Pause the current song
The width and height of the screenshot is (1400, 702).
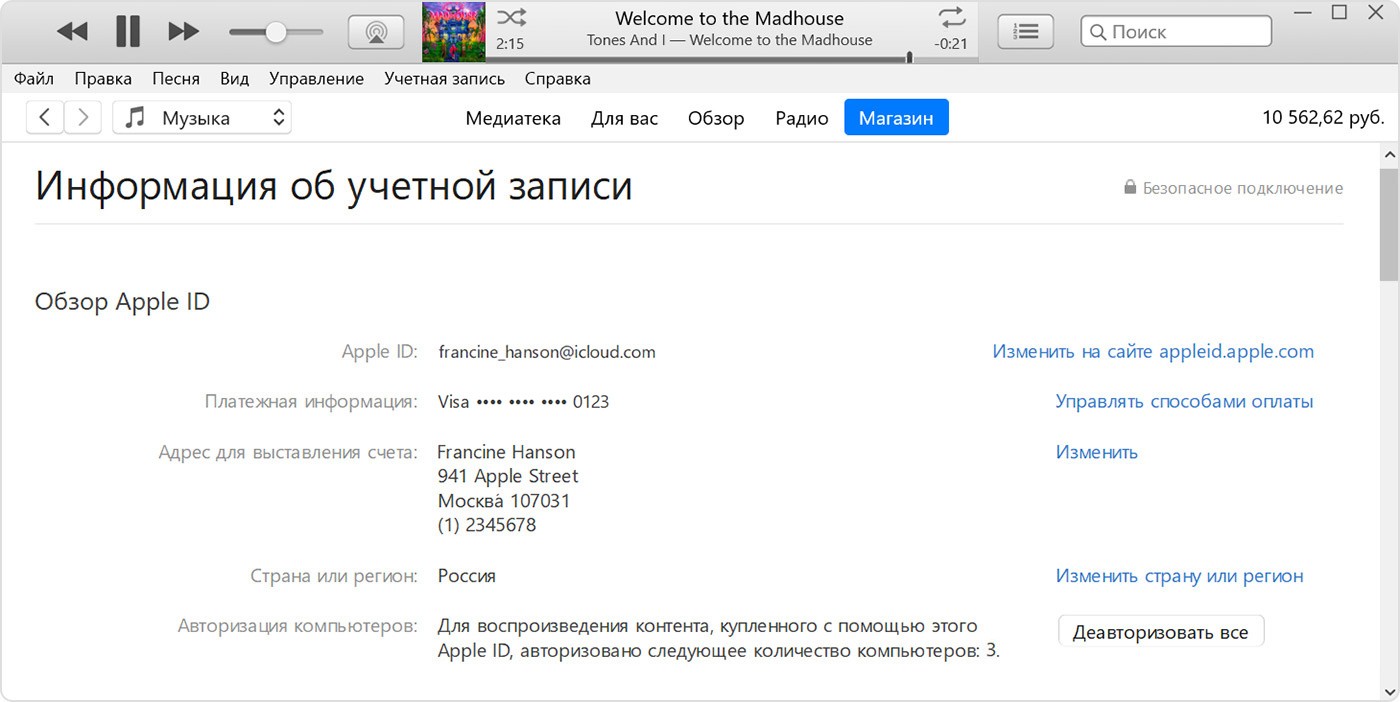[128, 32]
